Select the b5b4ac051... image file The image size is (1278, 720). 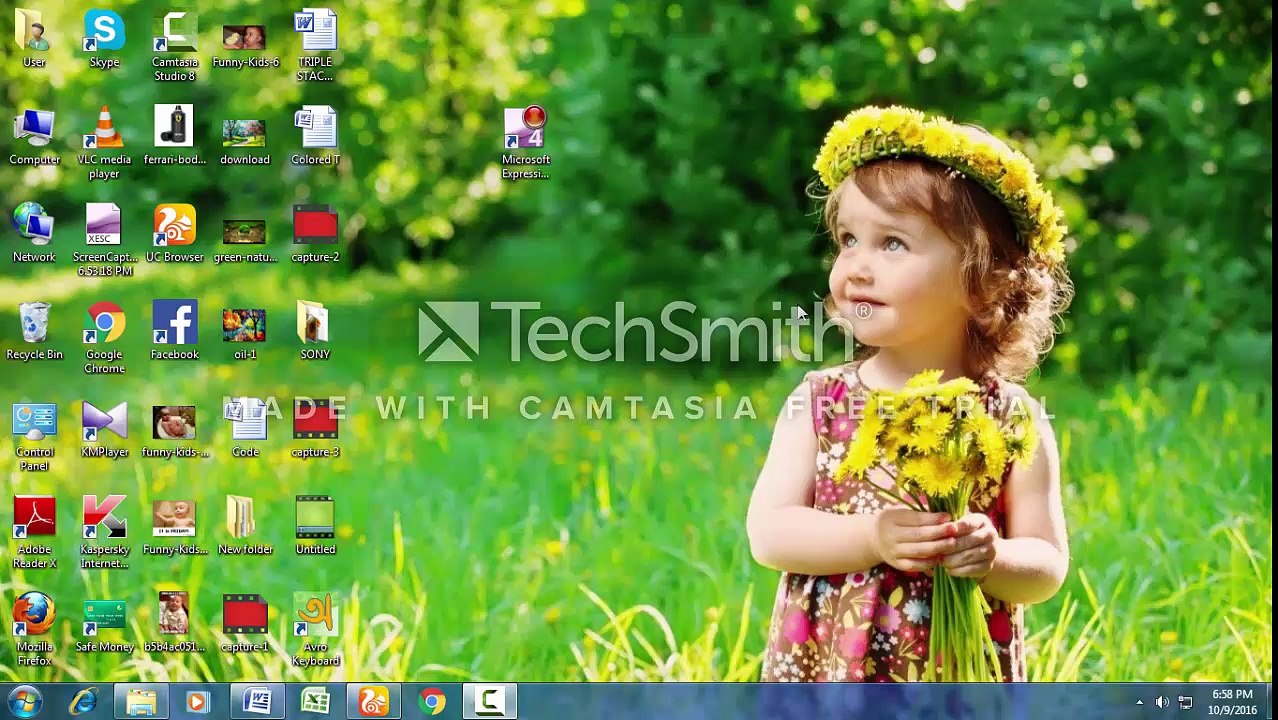click(x=174, y=623)
